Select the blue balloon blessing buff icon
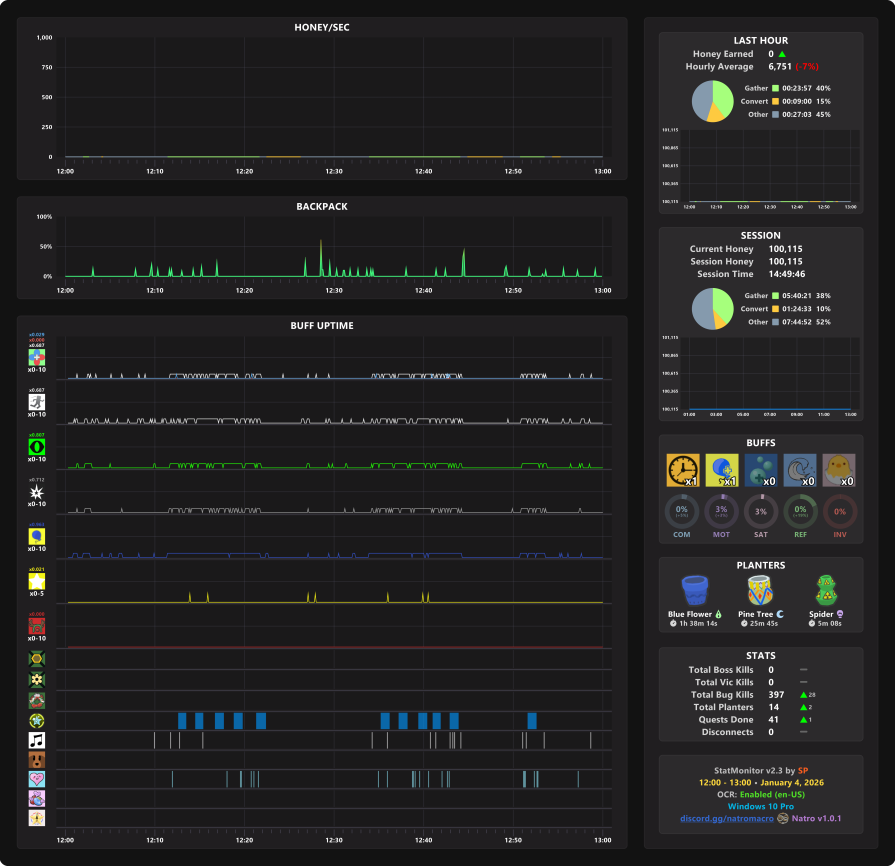The width and height of the screenshot is (895, 866). 721,470
